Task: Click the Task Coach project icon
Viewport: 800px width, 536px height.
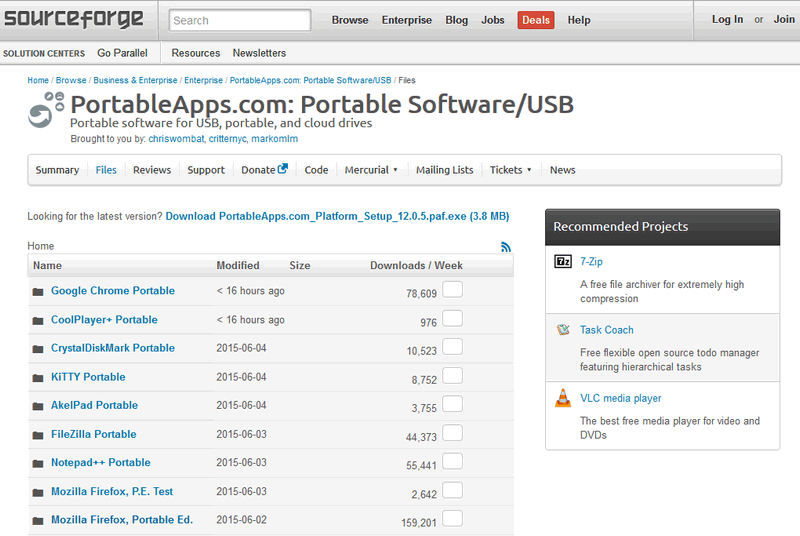Action: pos(563,329)
